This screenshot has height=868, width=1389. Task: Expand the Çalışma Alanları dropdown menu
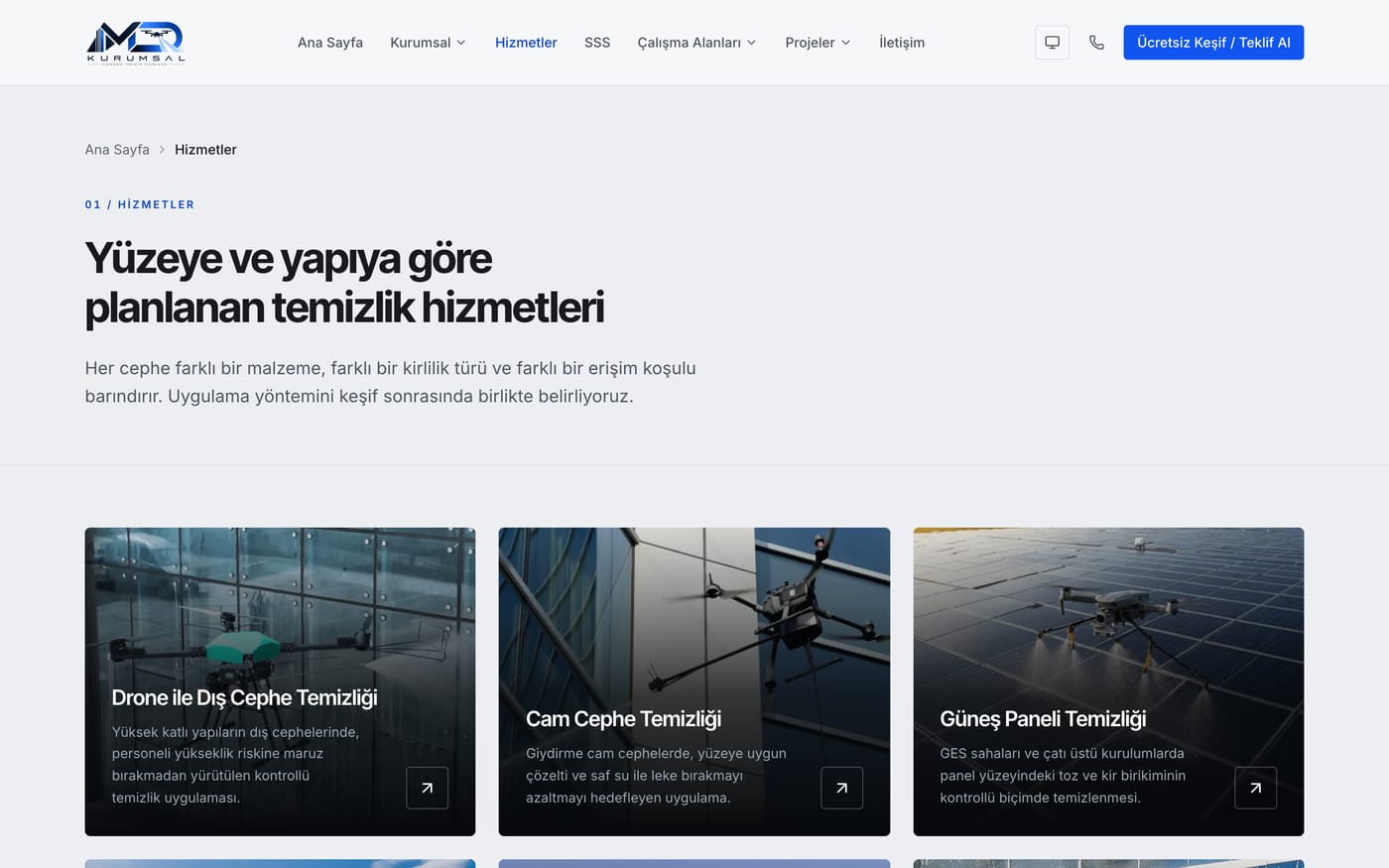point(696,43)
